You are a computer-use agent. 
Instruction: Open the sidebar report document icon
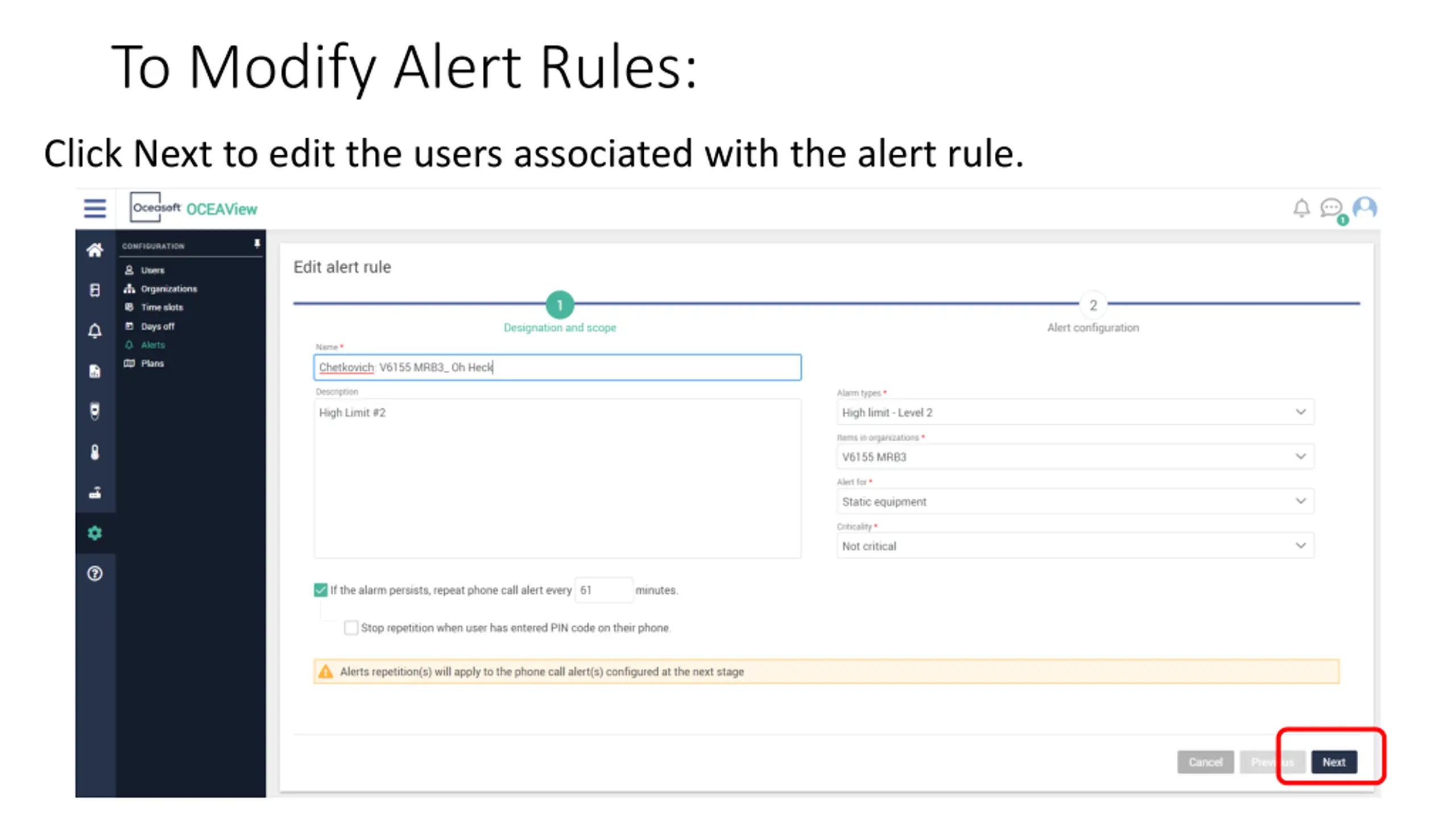point(94,371)
